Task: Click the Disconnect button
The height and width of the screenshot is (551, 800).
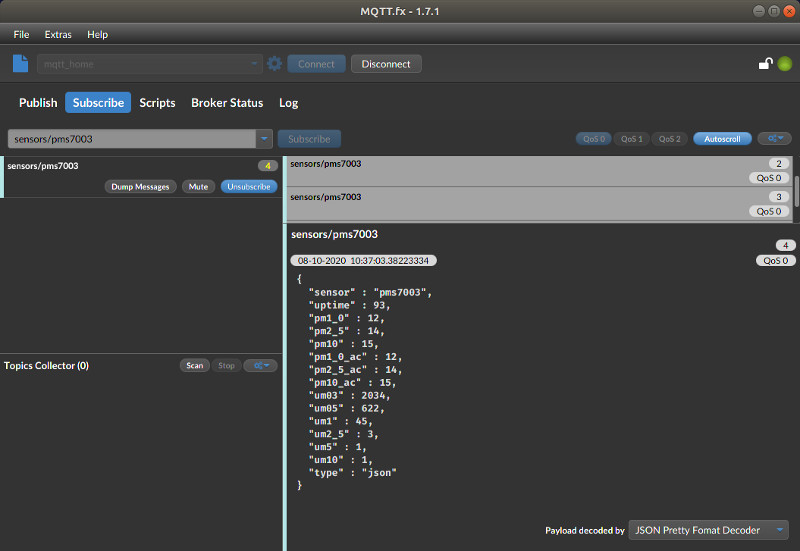Action: tap(386, 64)
